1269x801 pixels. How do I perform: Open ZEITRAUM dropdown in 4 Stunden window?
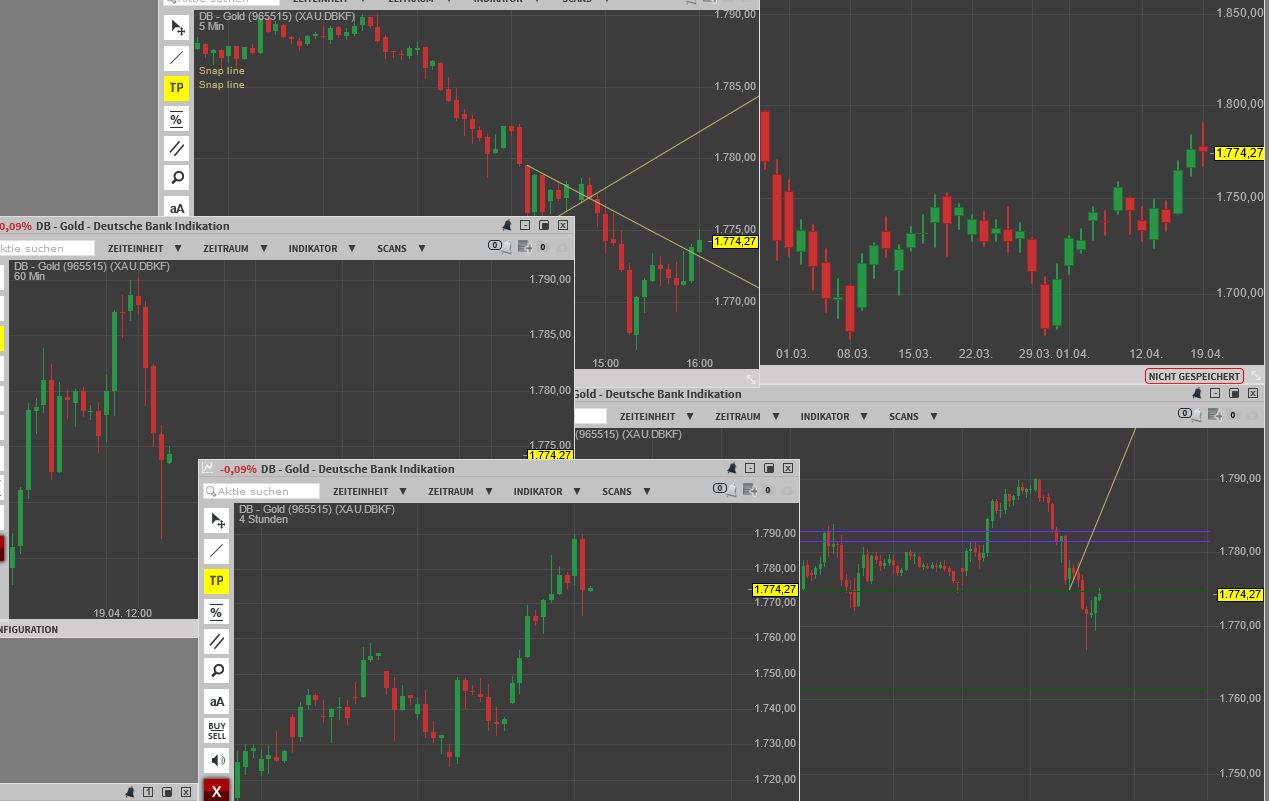pos(461,491)
